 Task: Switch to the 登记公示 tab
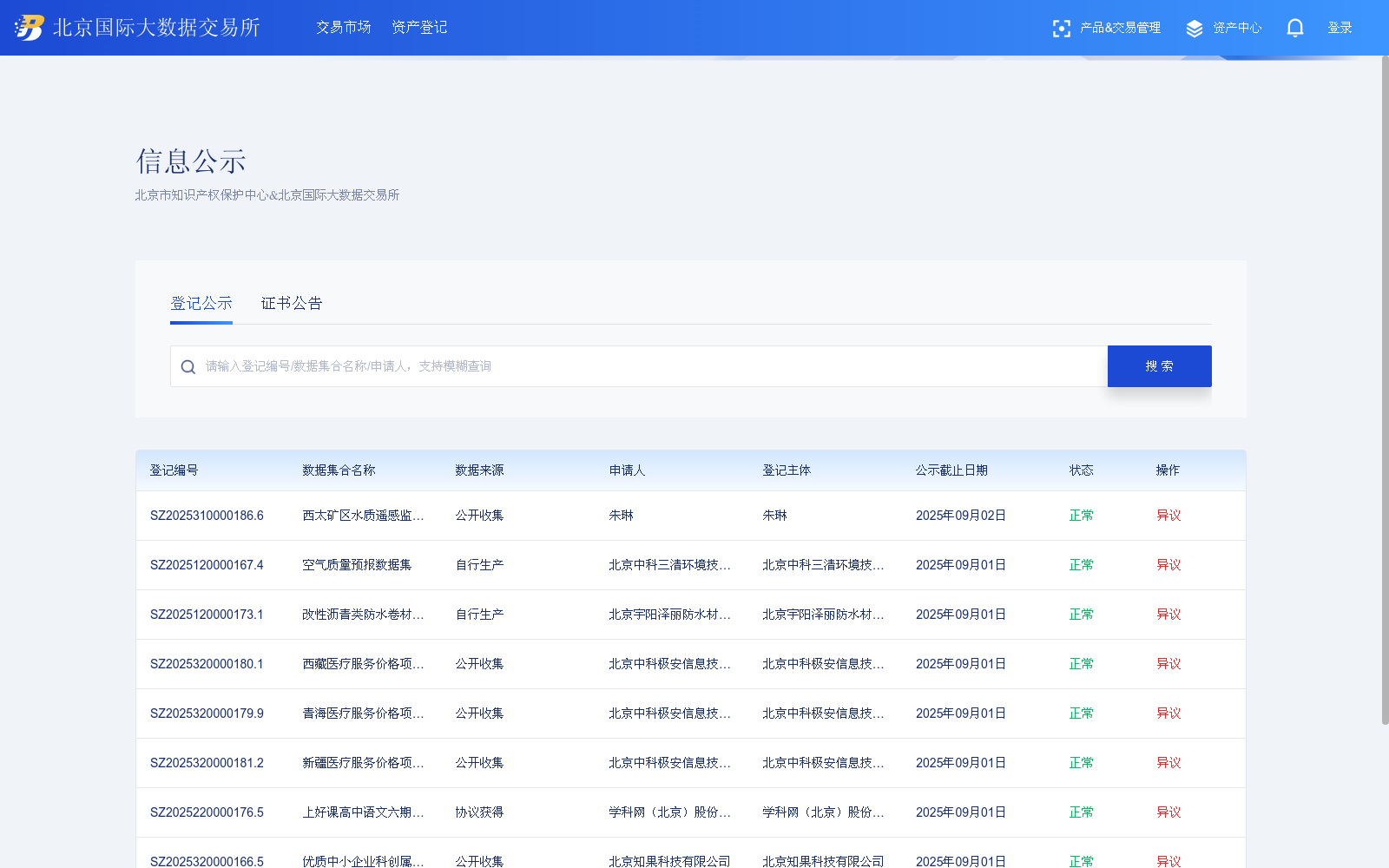pyautogui.click(x=201, y=303)
